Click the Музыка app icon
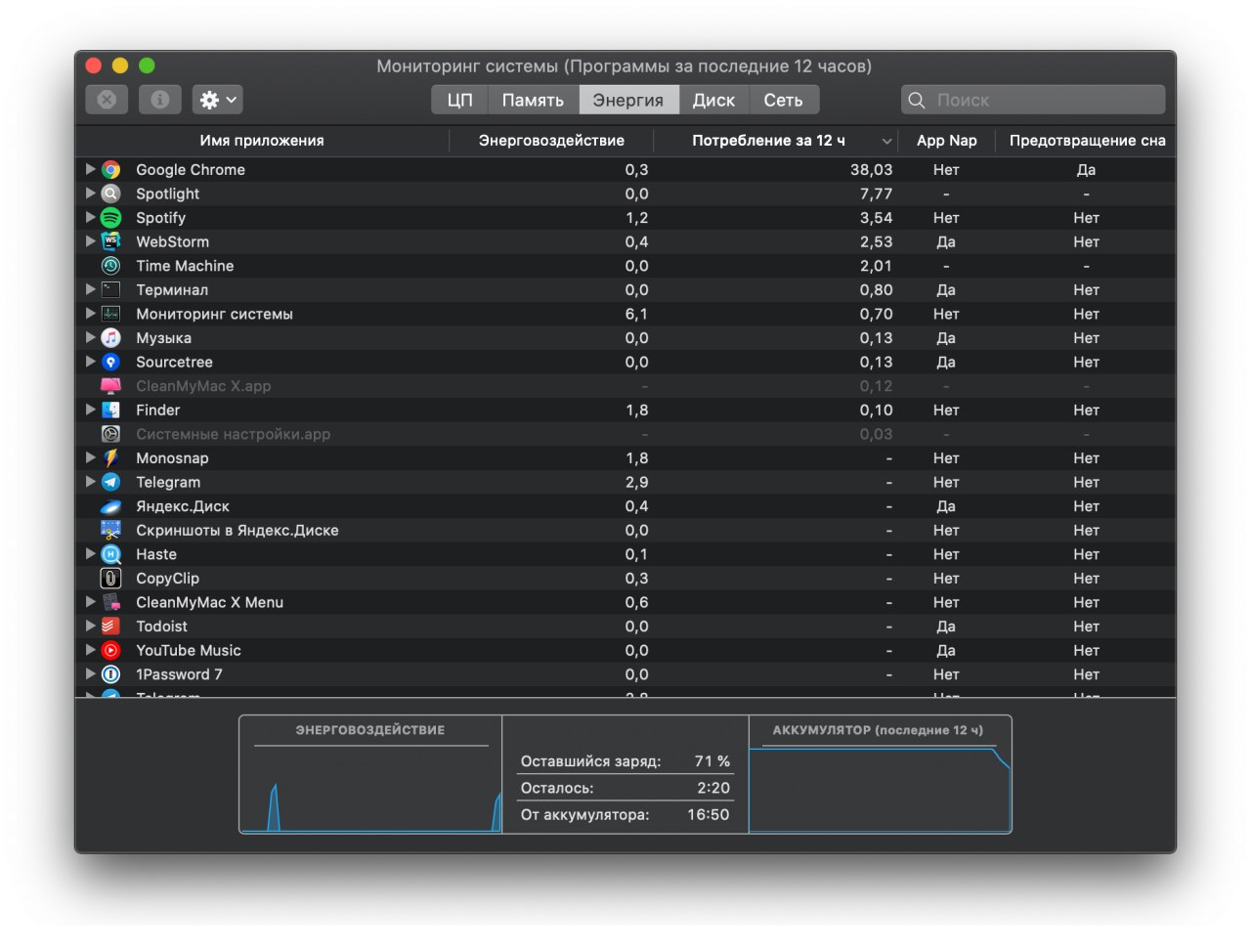This screenshot has height=952, width=1251. [x=111, y=337]
